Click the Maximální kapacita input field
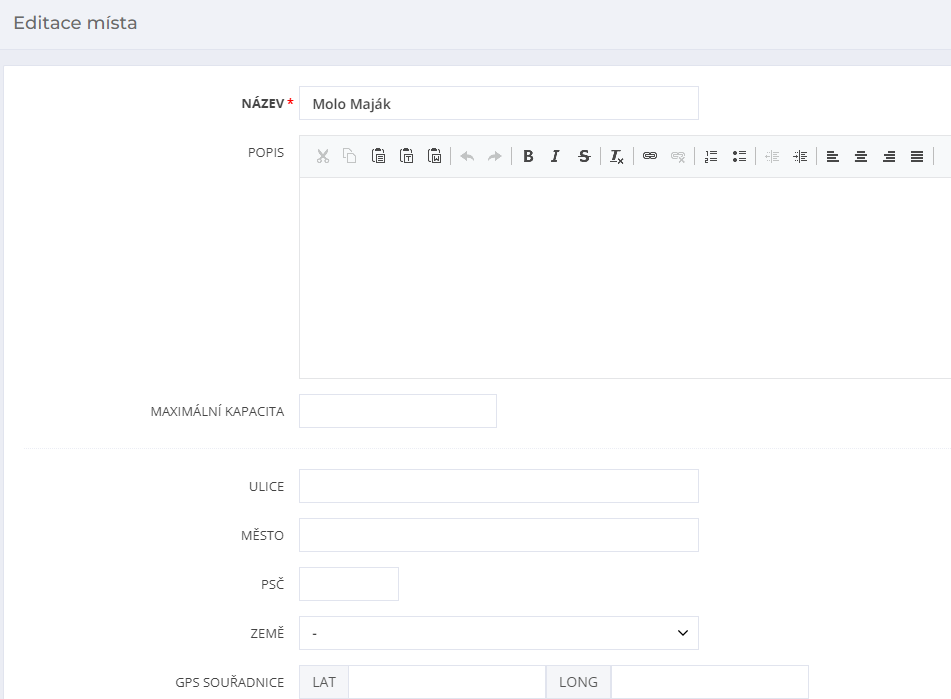The width and height of the screenshot is (951, 699). pyautogui.click(x=397, y=411)
